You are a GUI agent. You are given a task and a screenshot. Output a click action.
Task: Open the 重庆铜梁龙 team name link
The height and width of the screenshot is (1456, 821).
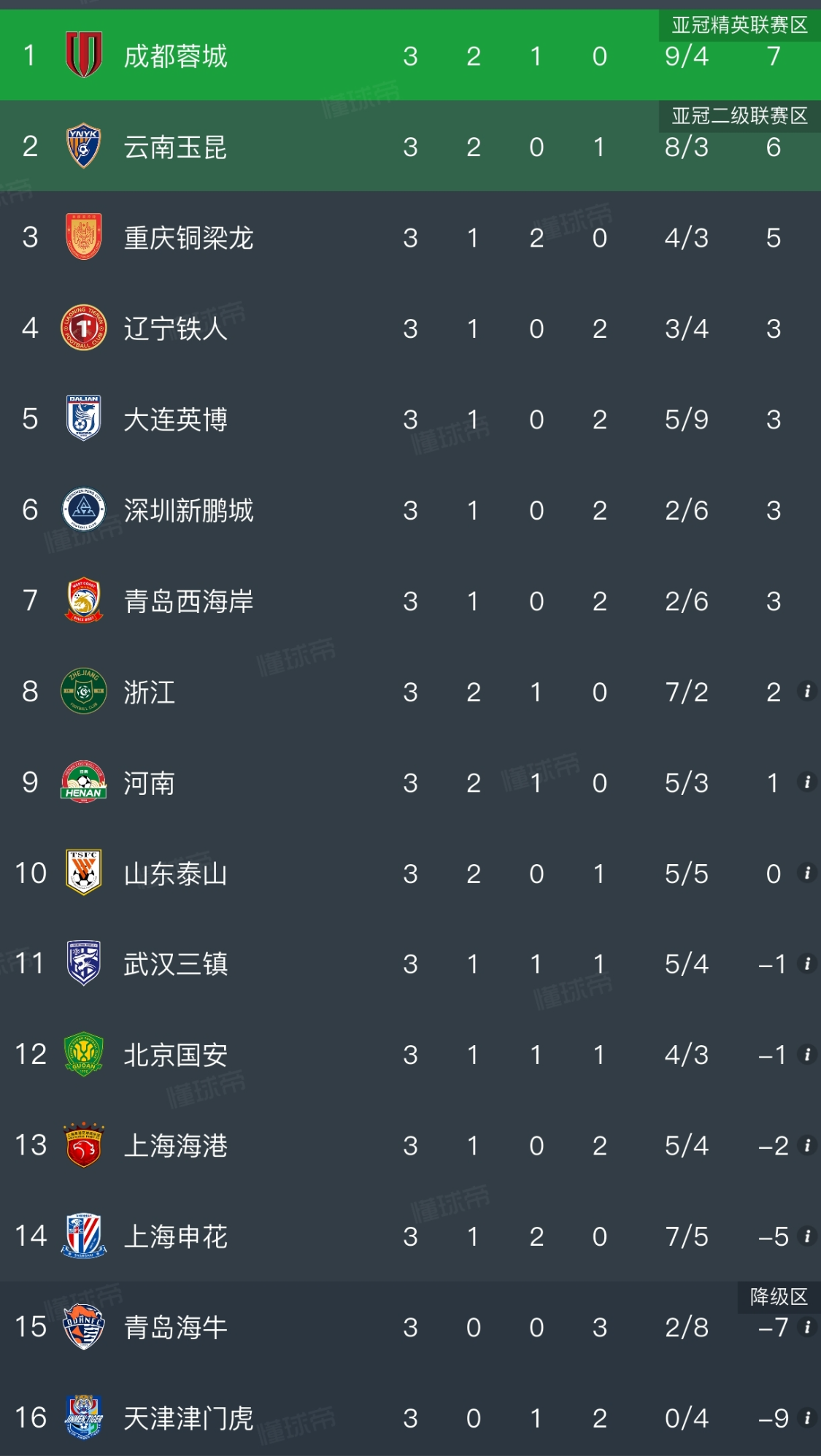[188, 238]
